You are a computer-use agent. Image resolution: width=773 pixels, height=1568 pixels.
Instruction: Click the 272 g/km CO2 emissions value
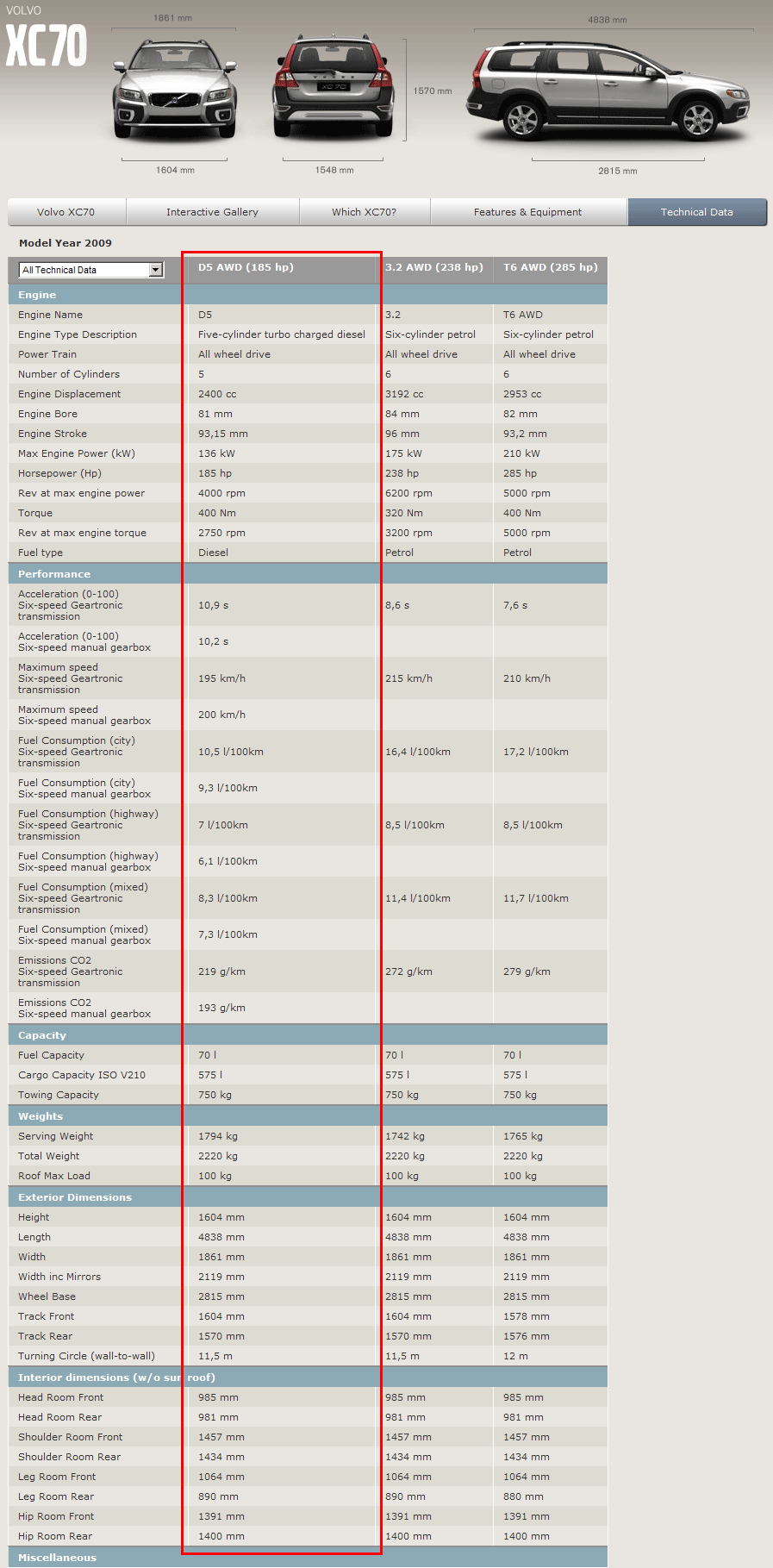click(408, 971)
